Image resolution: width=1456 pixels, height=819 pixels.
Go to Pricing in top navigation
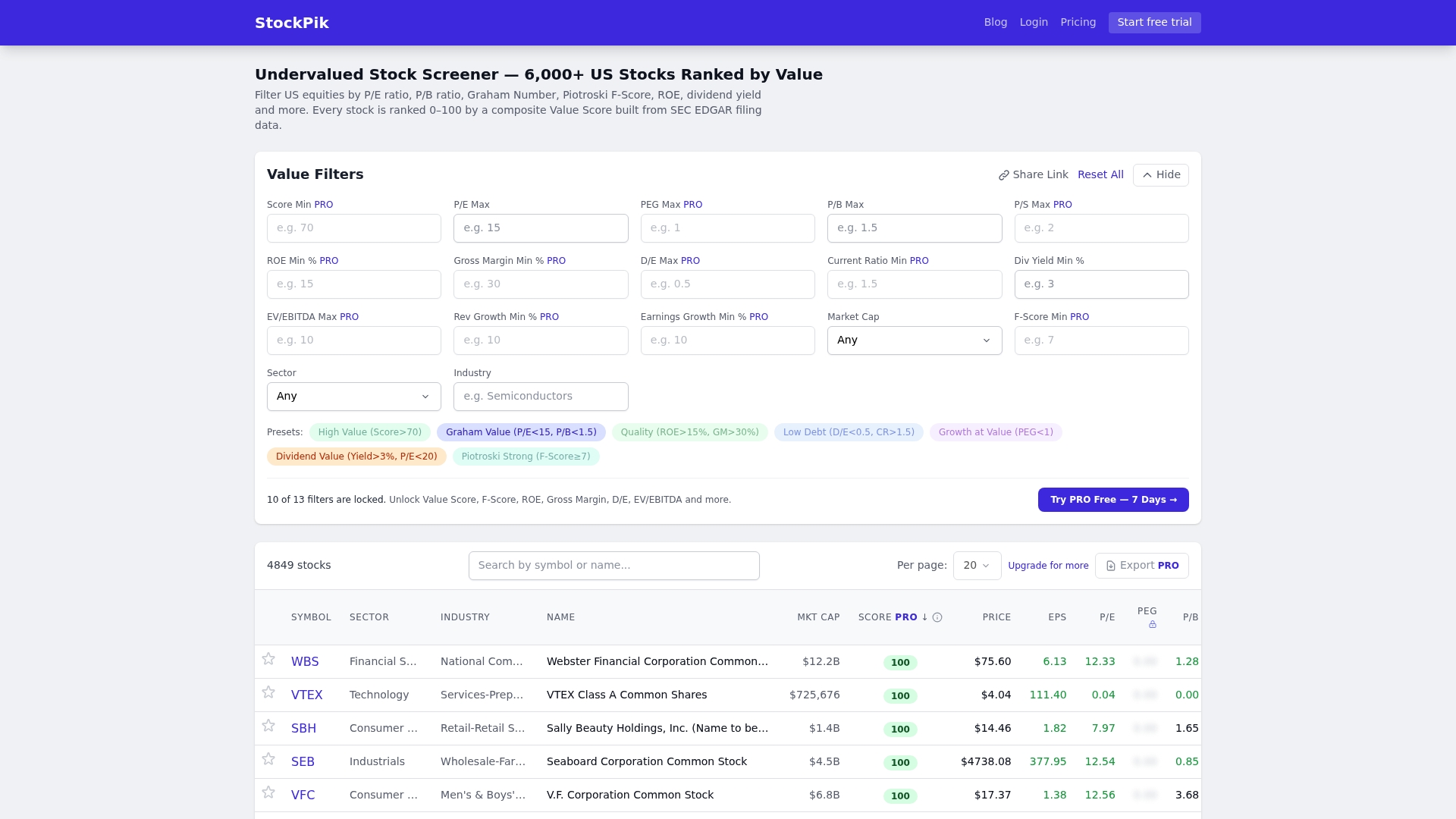[x=1078, y=23]
